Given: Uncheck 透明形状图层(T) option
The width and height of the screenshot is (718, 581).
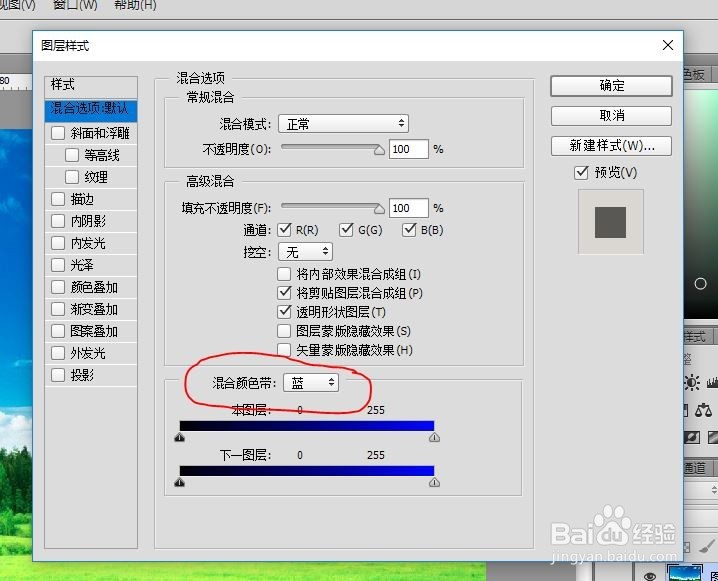Looking at the screenshot, I should click(x=284, y=312).
